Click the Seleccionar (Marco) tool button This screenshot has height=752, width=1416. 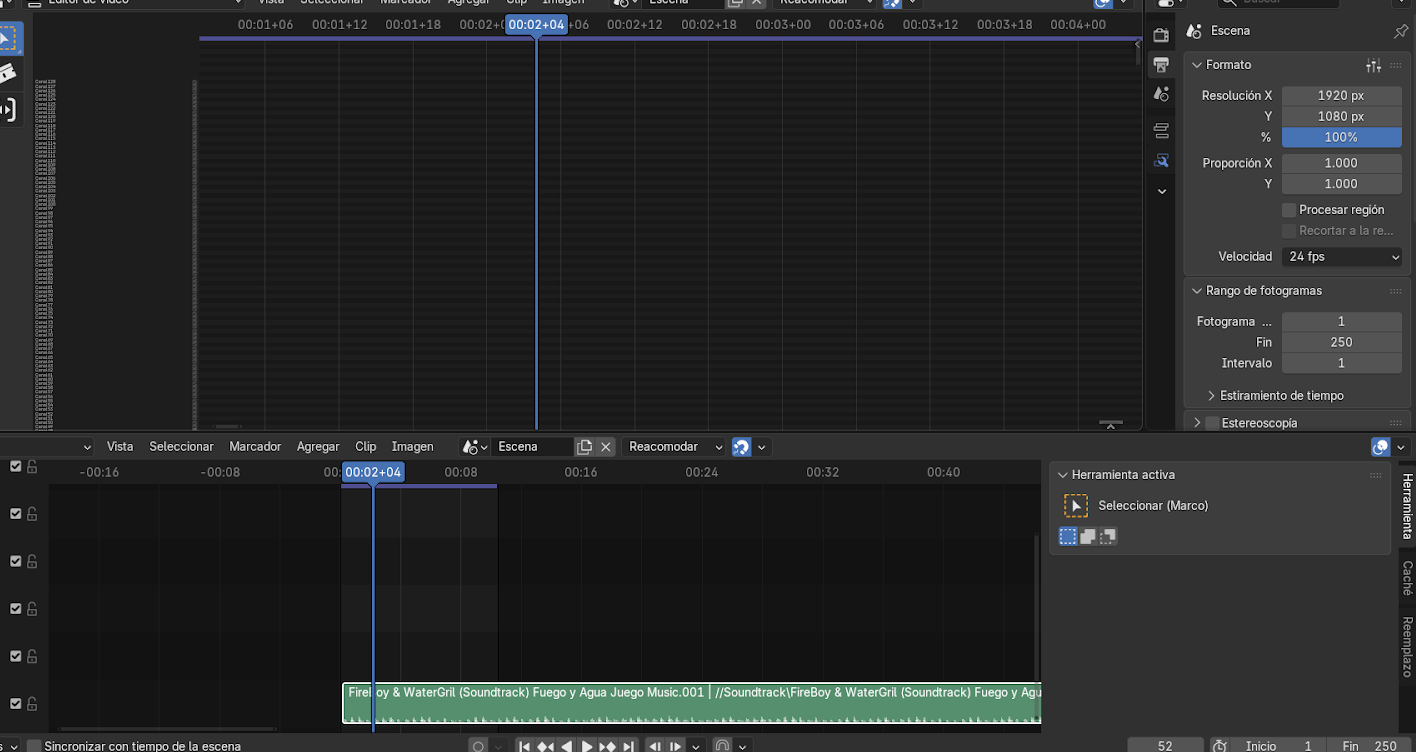(x=1075, y=506)
